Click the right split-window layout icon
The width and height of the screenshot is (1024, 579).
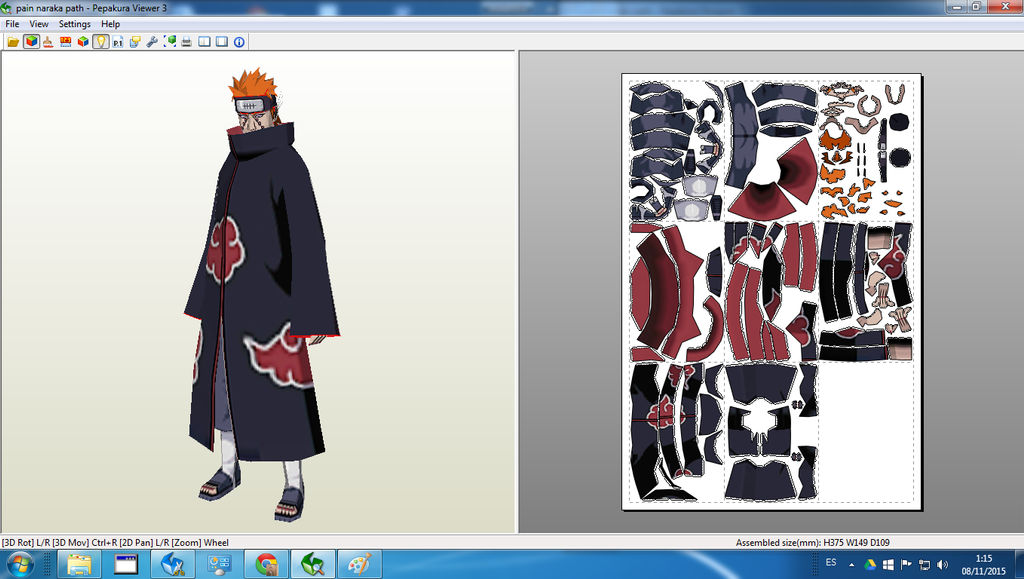tap(222, 42)
